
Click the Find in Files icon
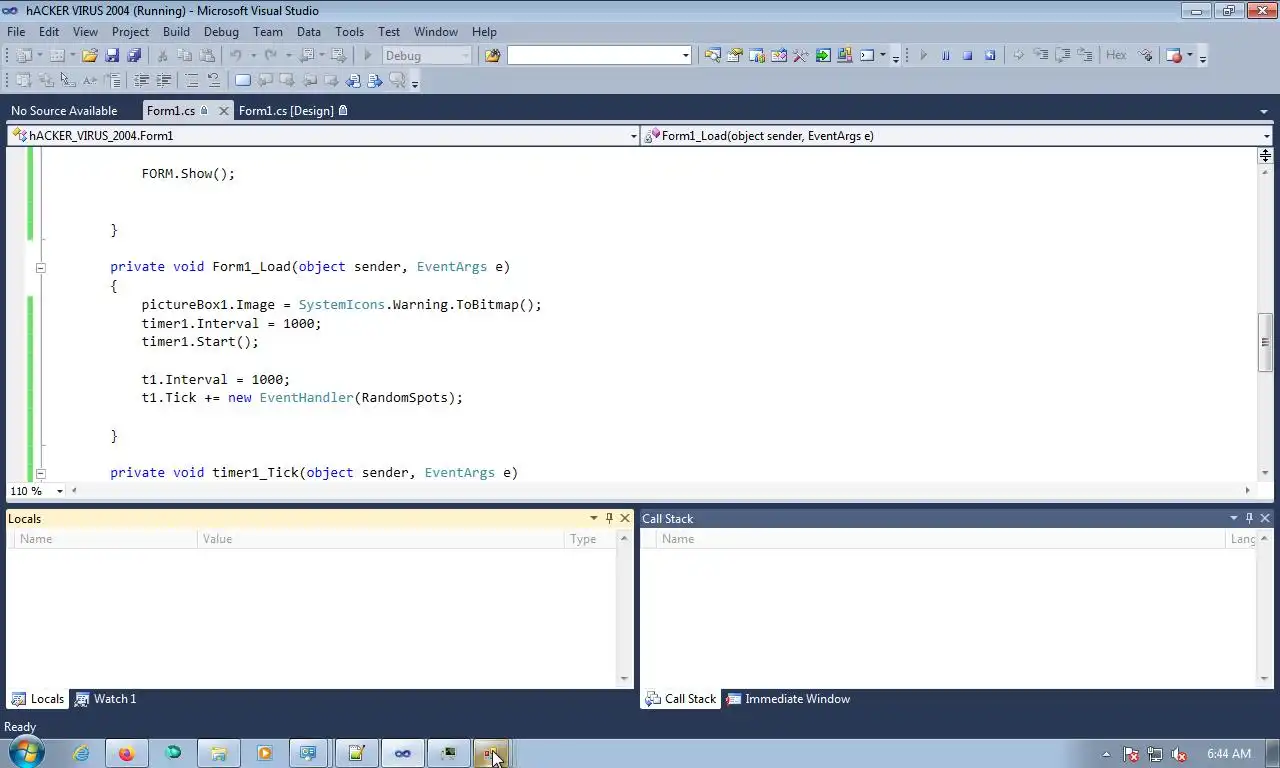point(492,56)
